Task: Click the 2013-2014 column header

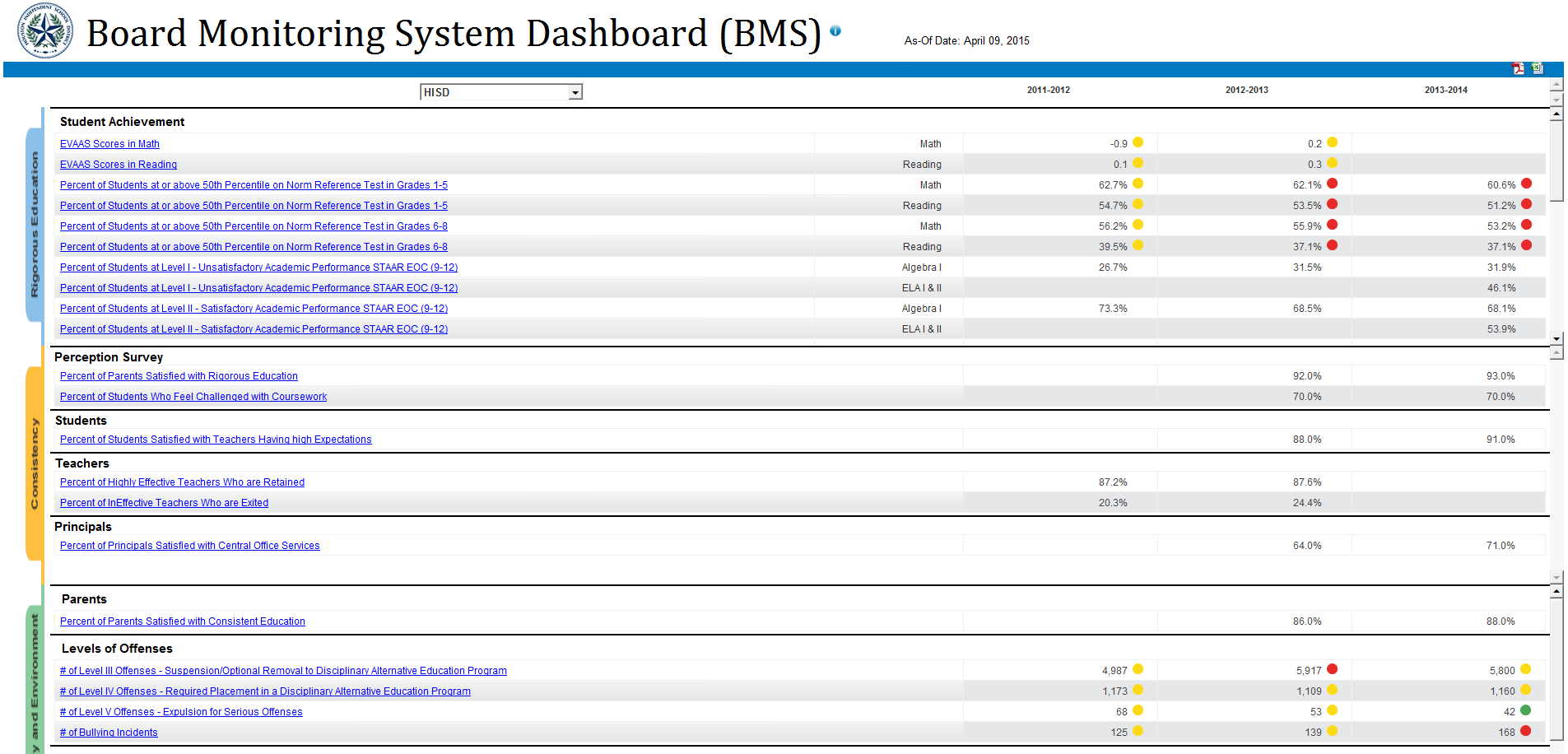Action: (1446, 90)
